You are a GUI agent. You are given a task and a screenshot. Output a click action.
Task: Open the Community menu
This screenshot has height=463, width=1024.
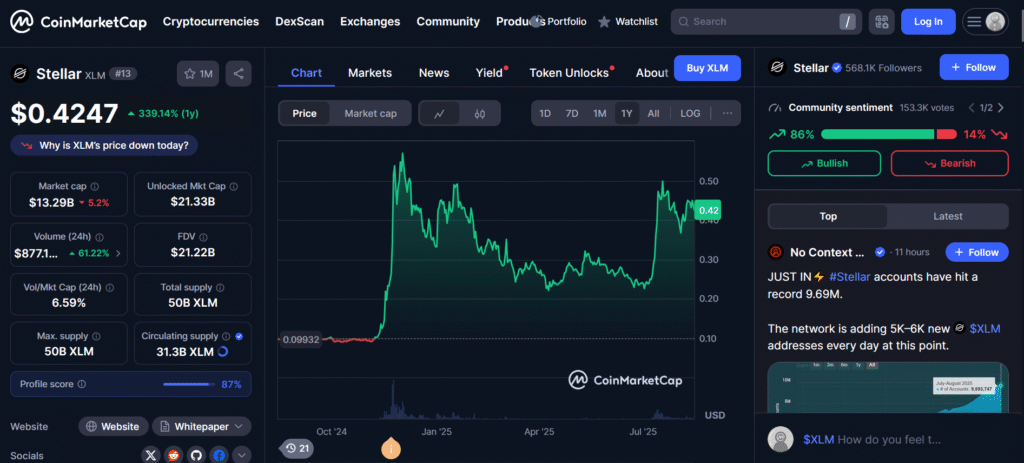(x=448, y=22)
